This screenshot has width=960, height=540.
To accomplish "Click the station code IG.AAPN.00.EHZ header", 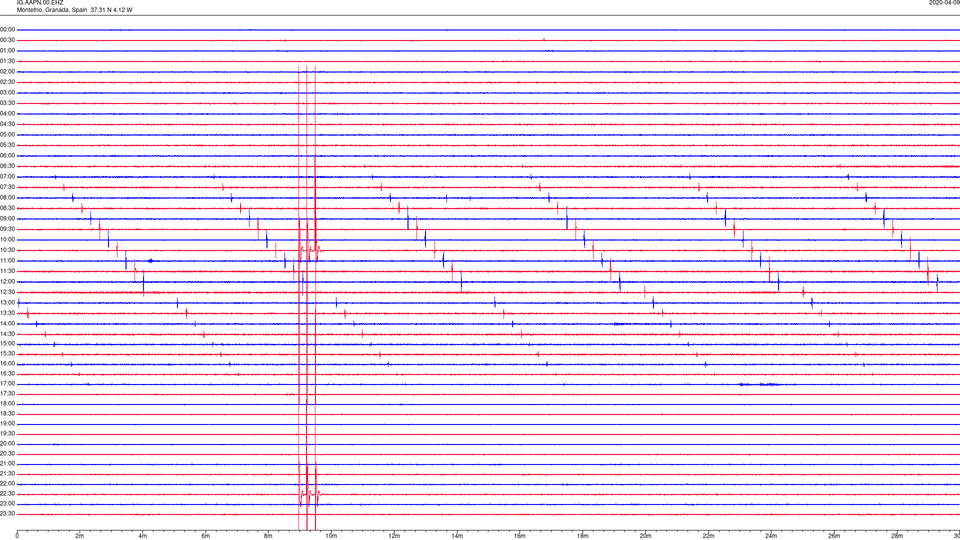I will [x=40, y=3].
